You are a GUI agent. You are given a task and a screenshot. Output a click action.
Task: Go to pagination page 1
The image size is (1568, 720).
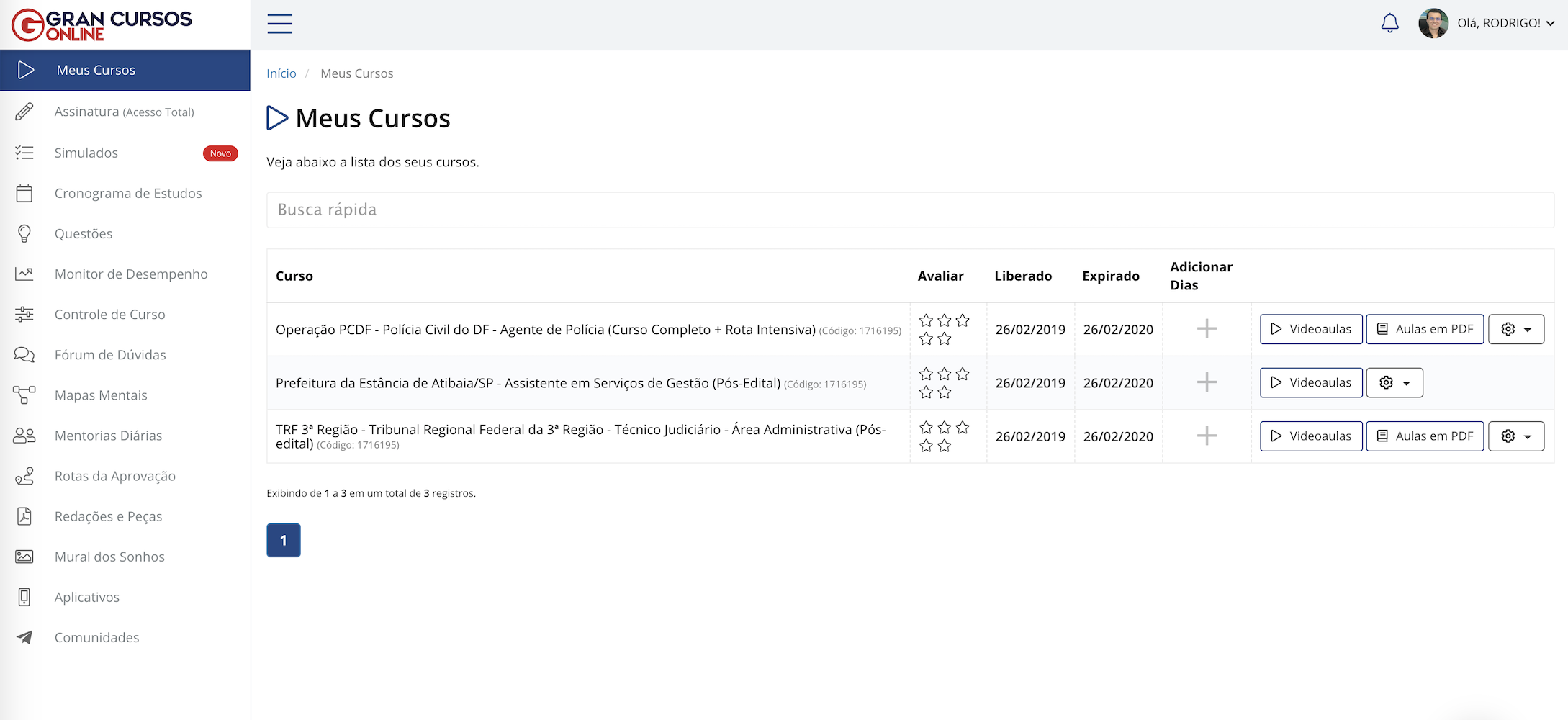click(x=284, y=540)
